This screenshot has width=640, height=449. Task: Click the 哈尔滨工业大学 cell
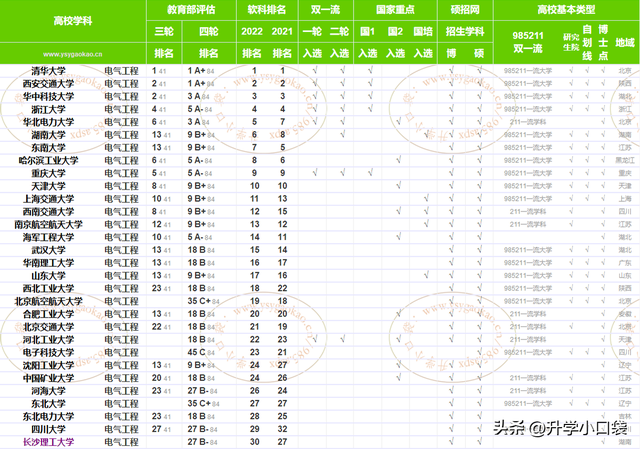[x=48, y=160]
